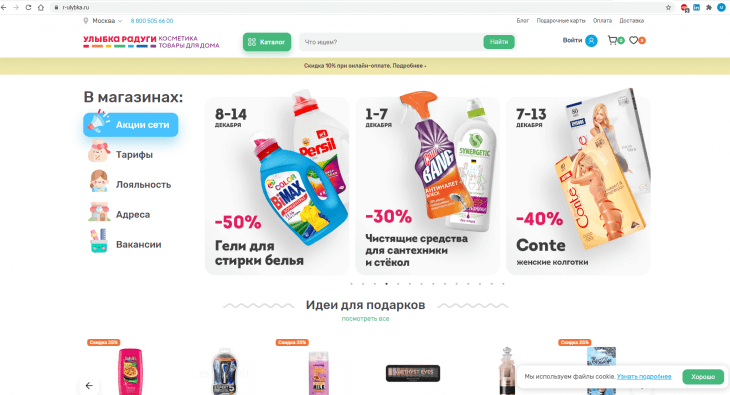The width and height of the screenshot is (730, 395).
Task: Select the first carousel pagination dot
Action: click(351, 284)
